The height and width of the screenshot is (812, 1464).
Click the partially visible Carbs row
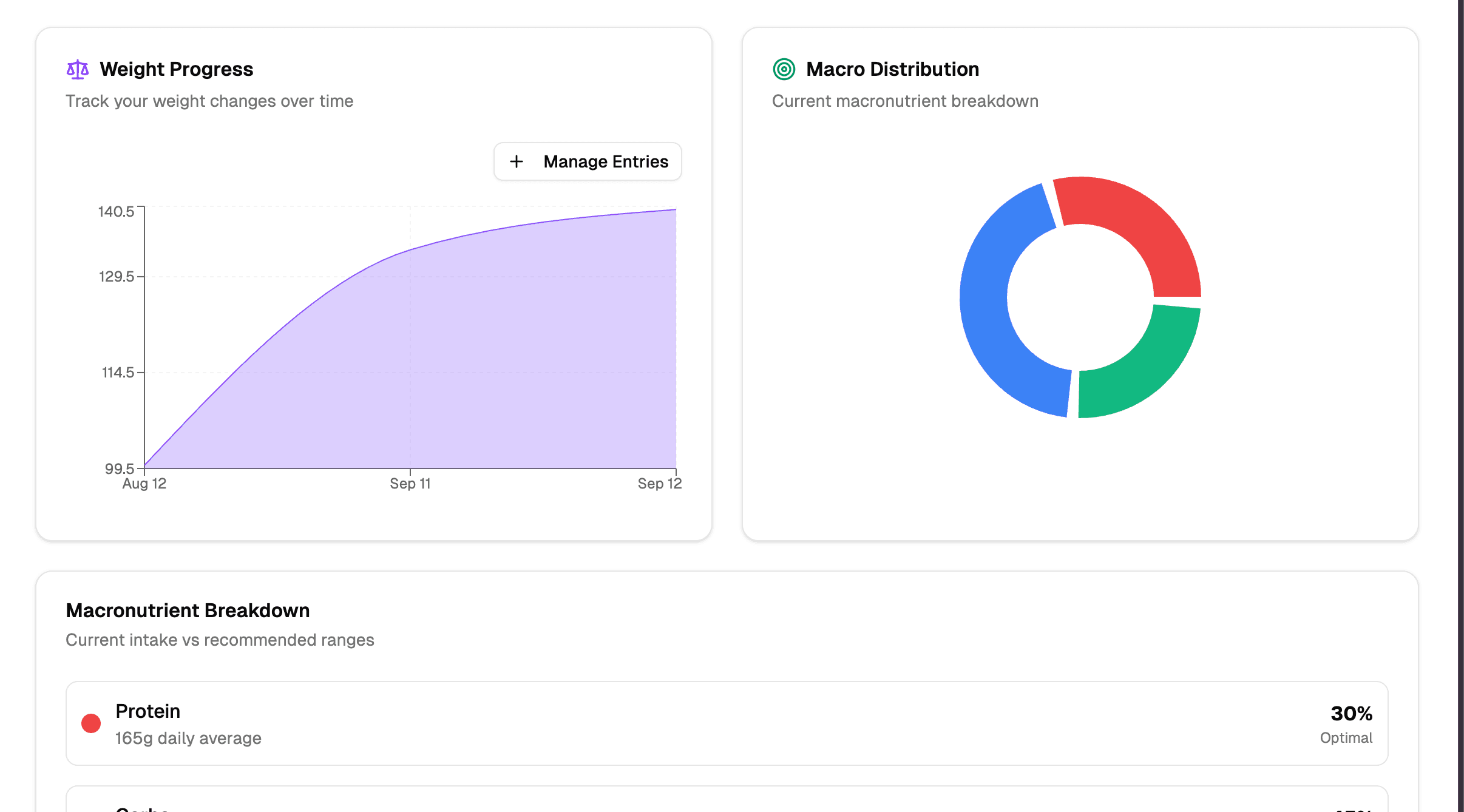tap(726, 801)
